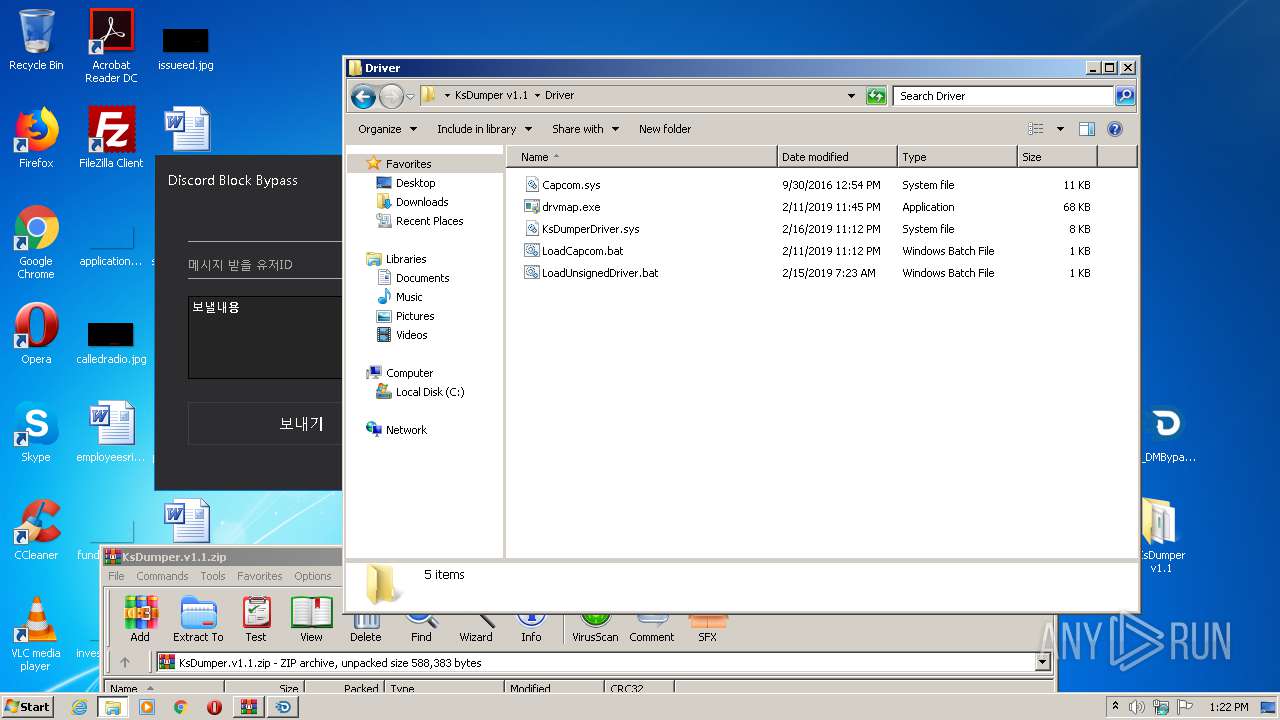Select the KsDumperDriver.sys file
This screenshot has height=720, width=1280.
click(x=590, y=229)
